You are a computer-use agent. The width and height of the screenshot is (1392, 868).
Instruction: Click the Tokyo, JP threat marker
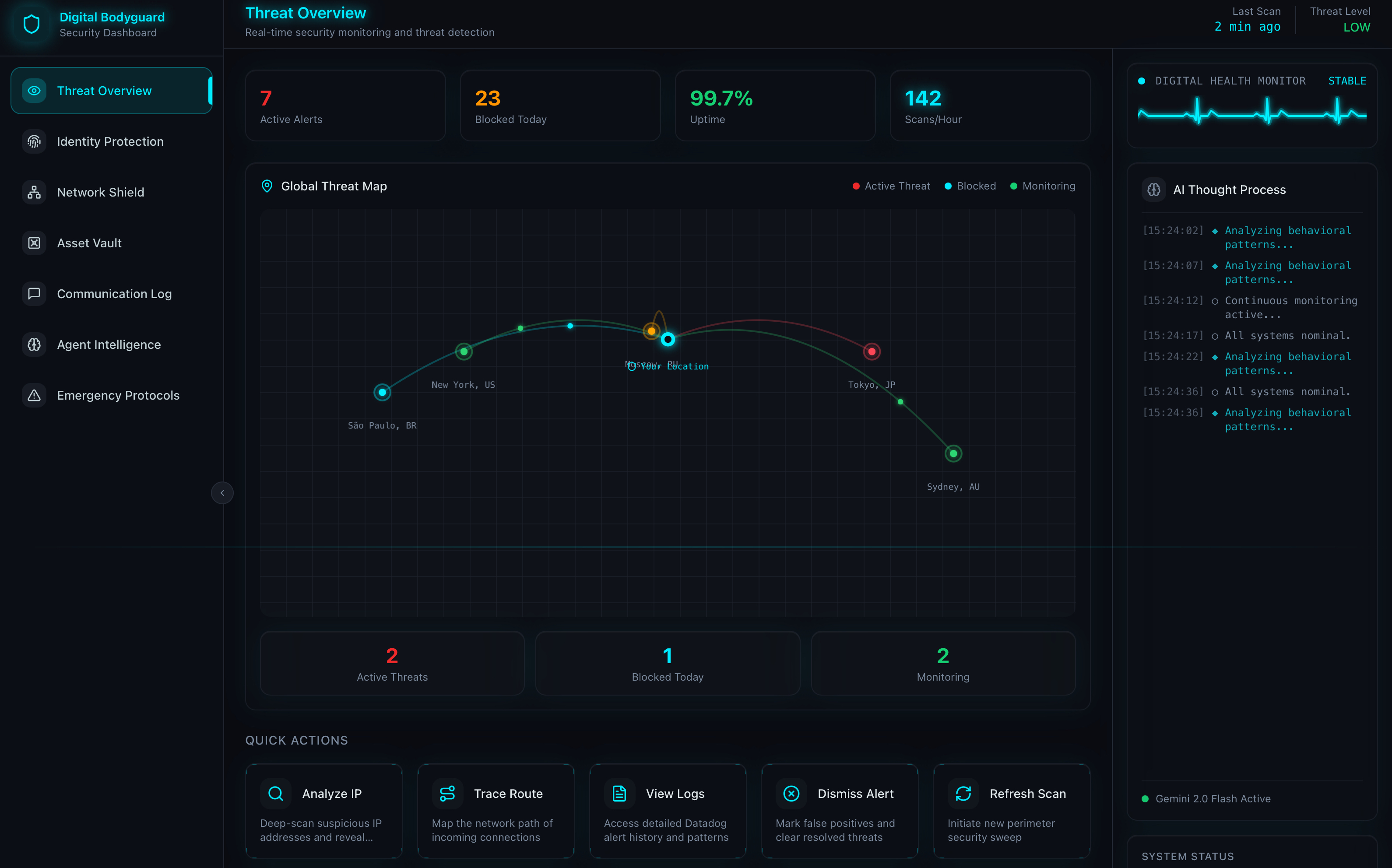pos(872,351)
